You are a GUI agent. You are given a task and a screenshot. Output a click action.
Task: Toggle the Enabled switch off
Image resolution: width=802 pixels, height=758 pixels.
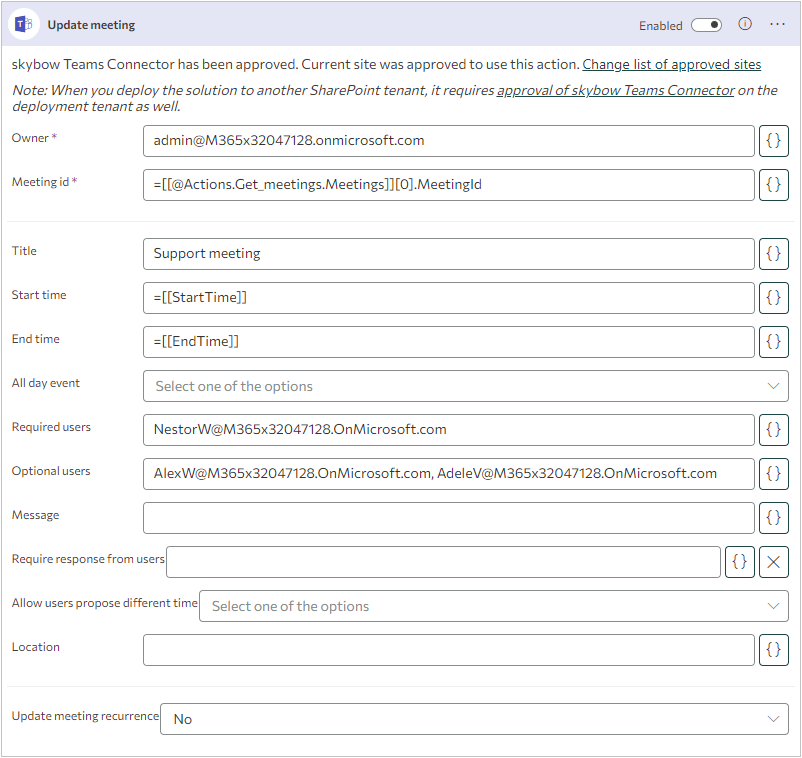(x=706, y=25)
